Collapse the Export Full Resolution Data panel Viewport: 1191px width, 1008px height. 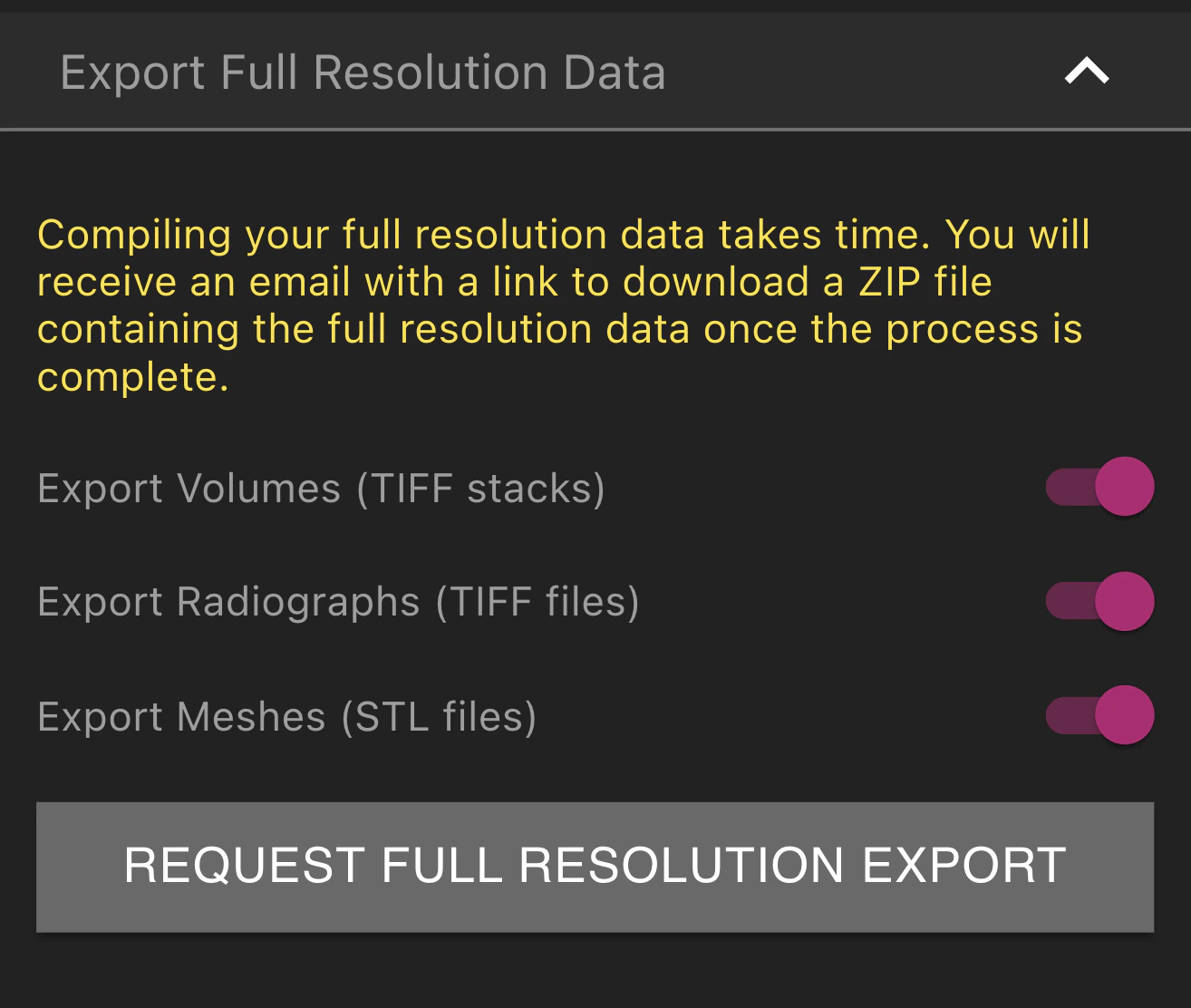click(1085, 71)
